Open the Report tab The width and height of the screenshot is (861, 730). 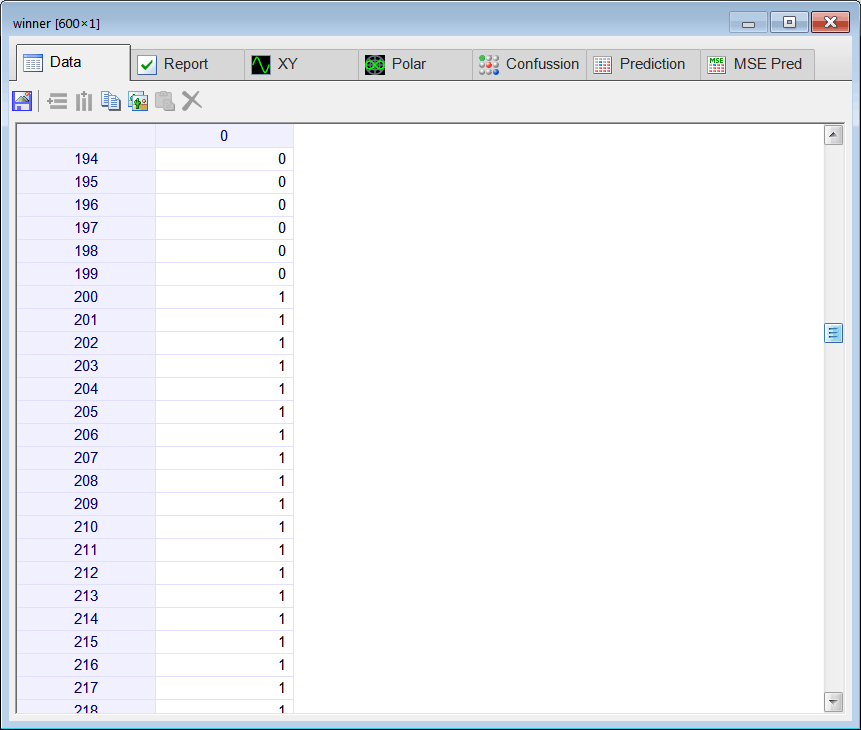(x=188, y=64)
